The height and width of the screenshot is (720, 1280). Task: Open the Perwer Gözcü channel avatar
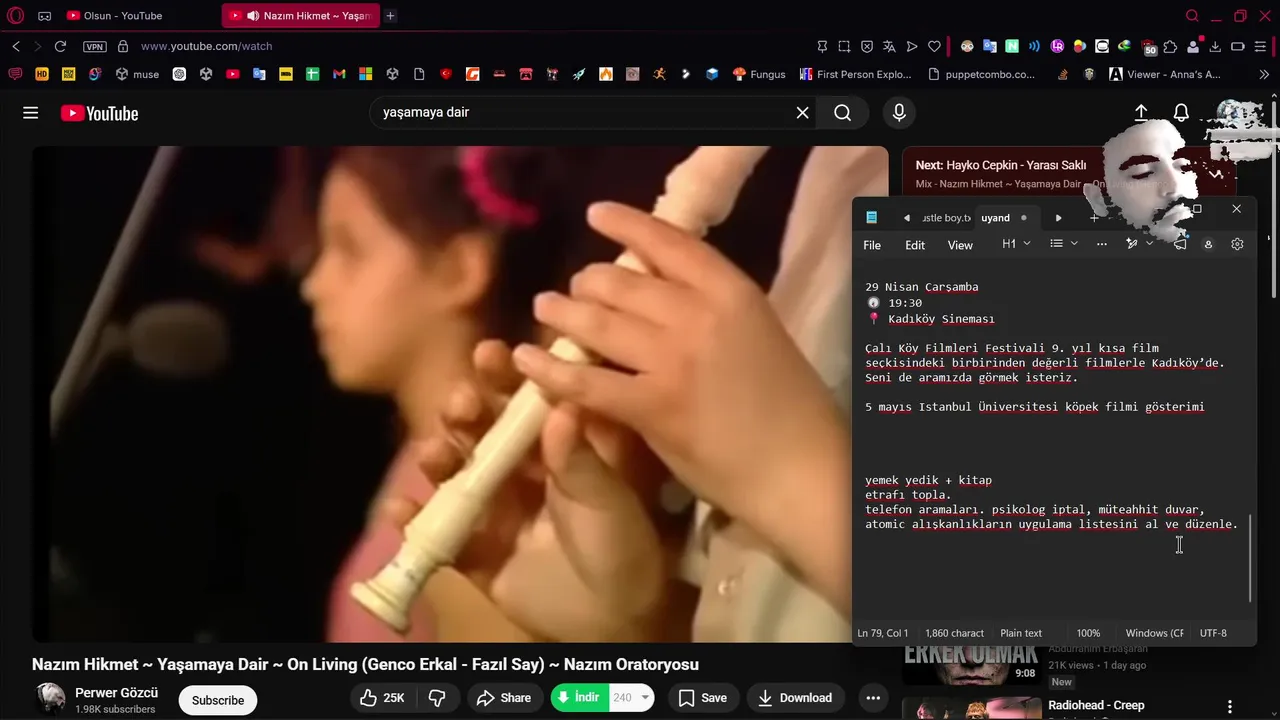pyautogui.click(x=50, y=698)
